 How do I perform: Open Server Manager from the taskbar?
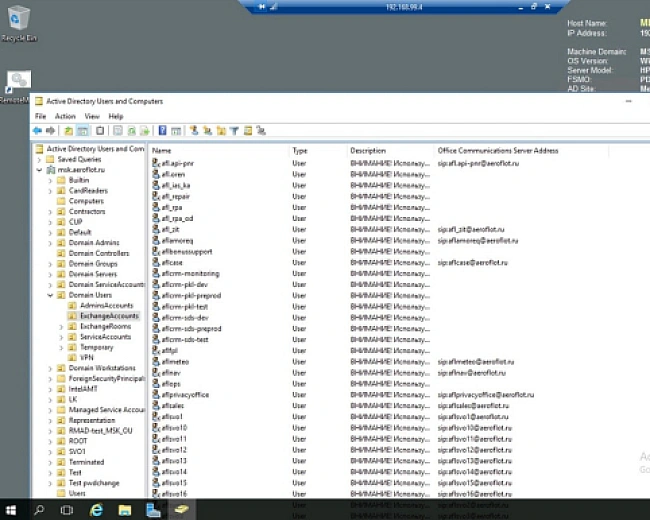tap(153, 510)
